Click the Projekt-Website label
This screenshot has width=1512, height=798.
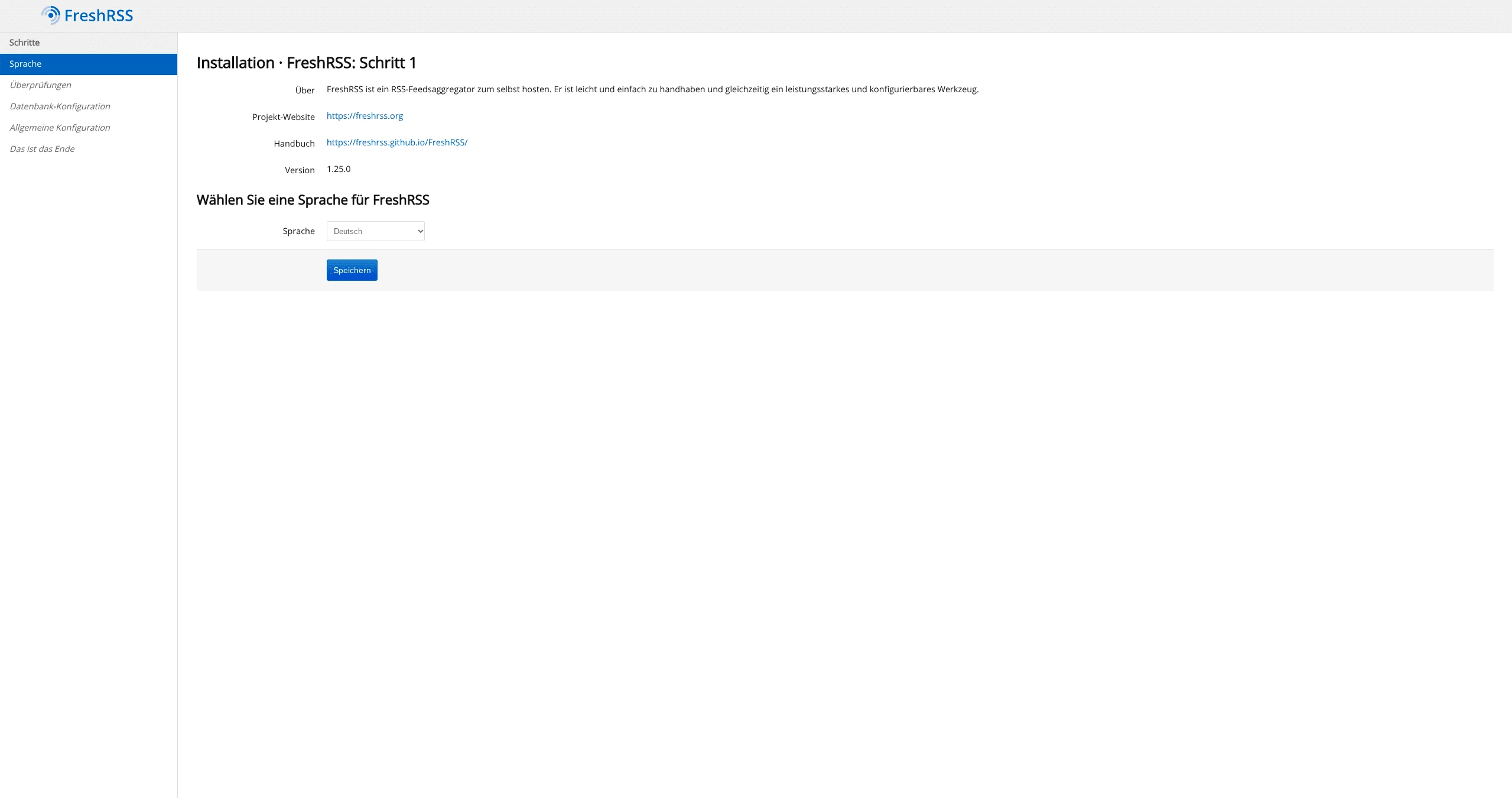coord(284,117)
